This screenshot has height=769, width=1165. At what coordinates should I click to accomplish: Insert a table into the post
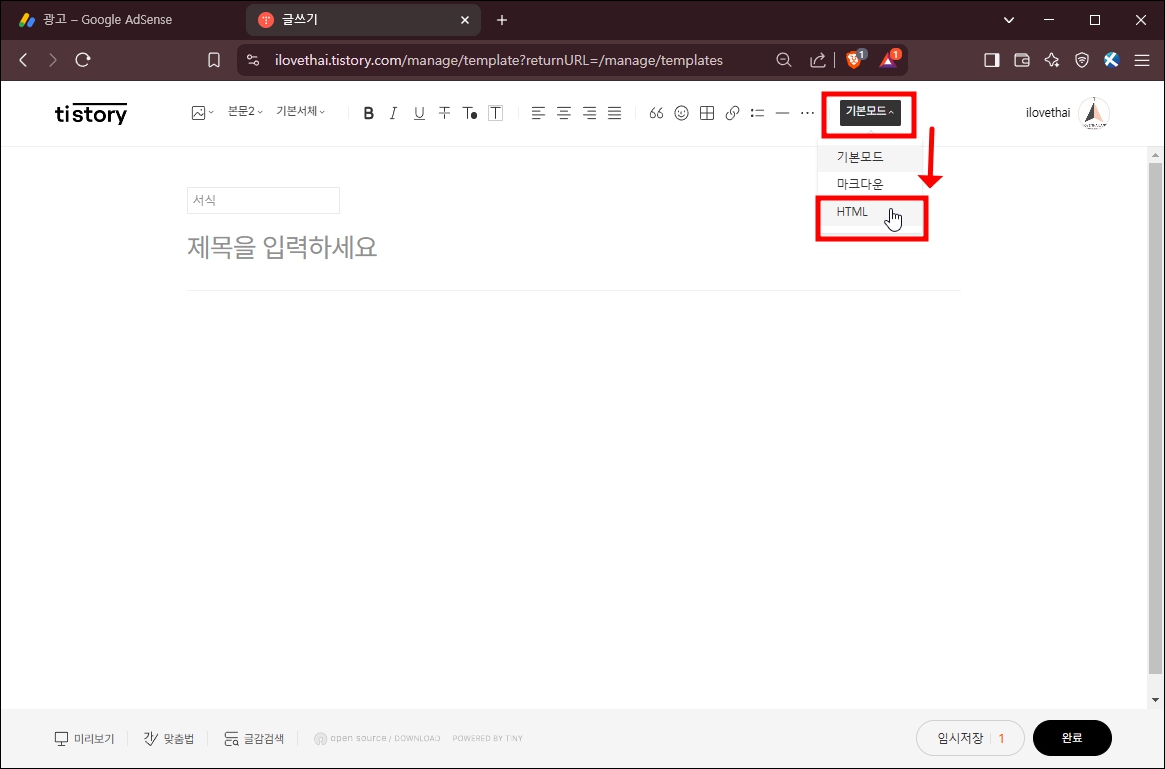click(707, 112)
